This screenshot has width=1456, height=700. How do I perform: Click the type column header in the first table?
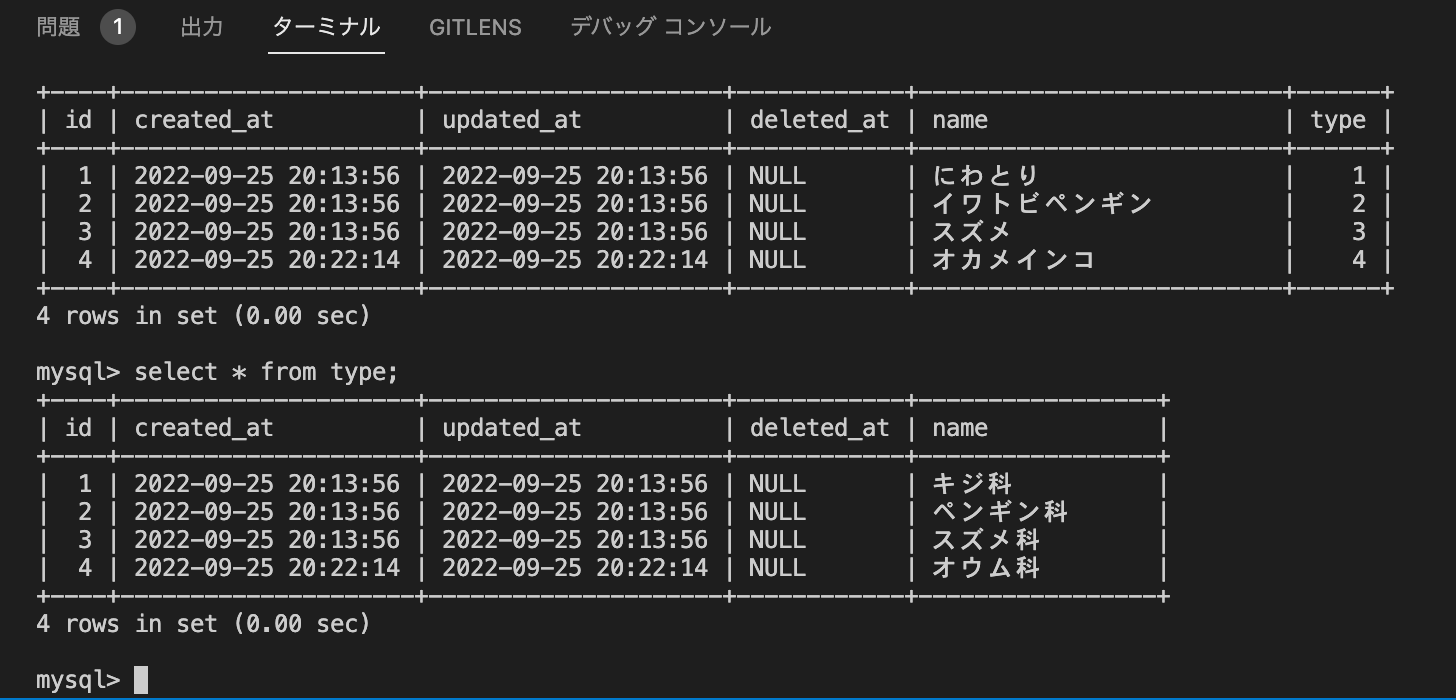click(x=1337, y=119)
